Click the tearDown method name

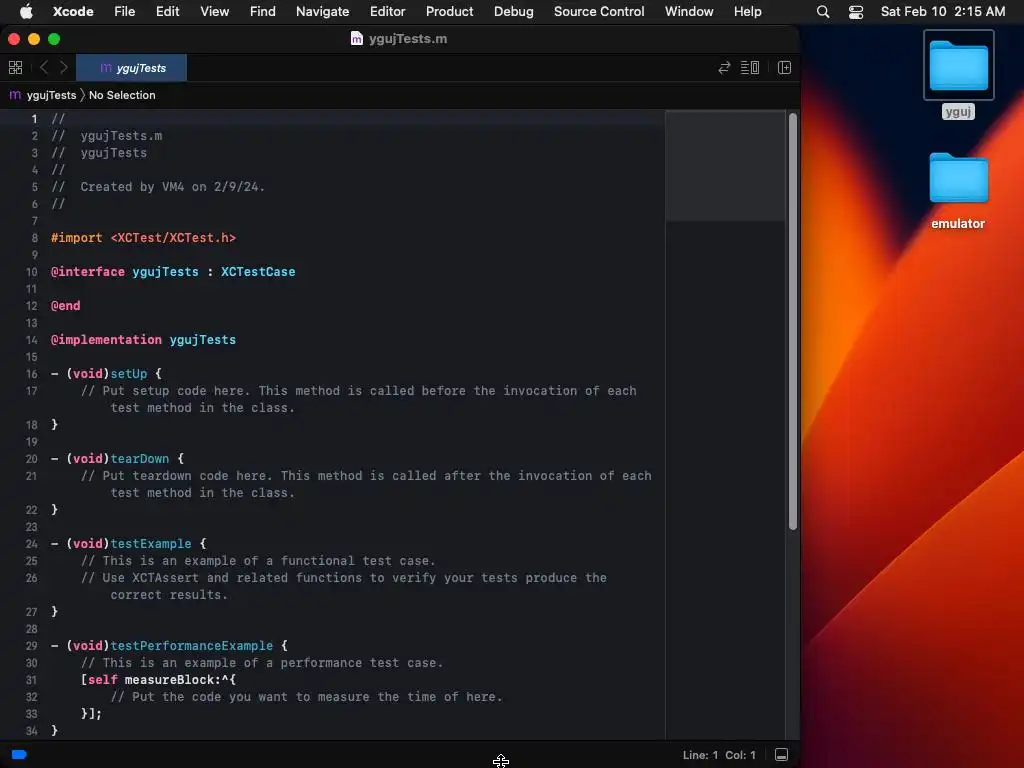pos(140,458)
